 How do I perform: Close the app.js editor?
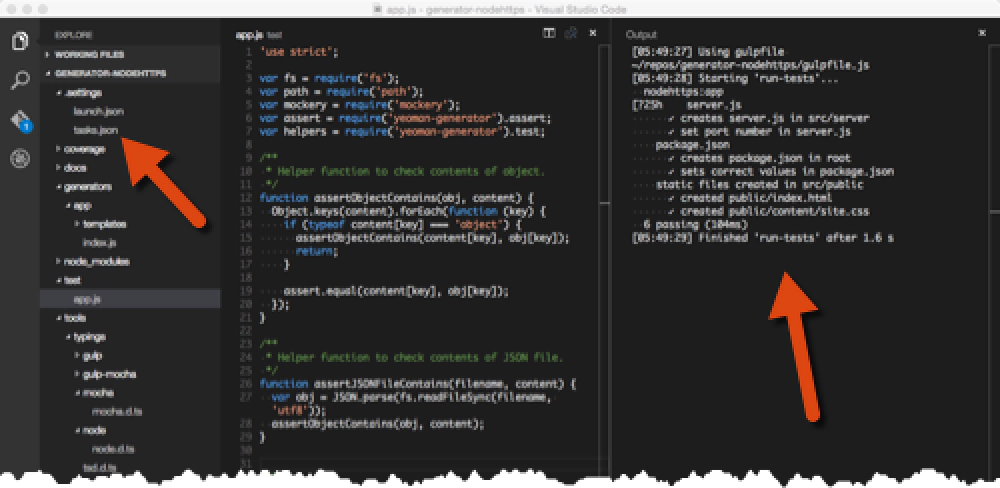click(x=592, y=33)
